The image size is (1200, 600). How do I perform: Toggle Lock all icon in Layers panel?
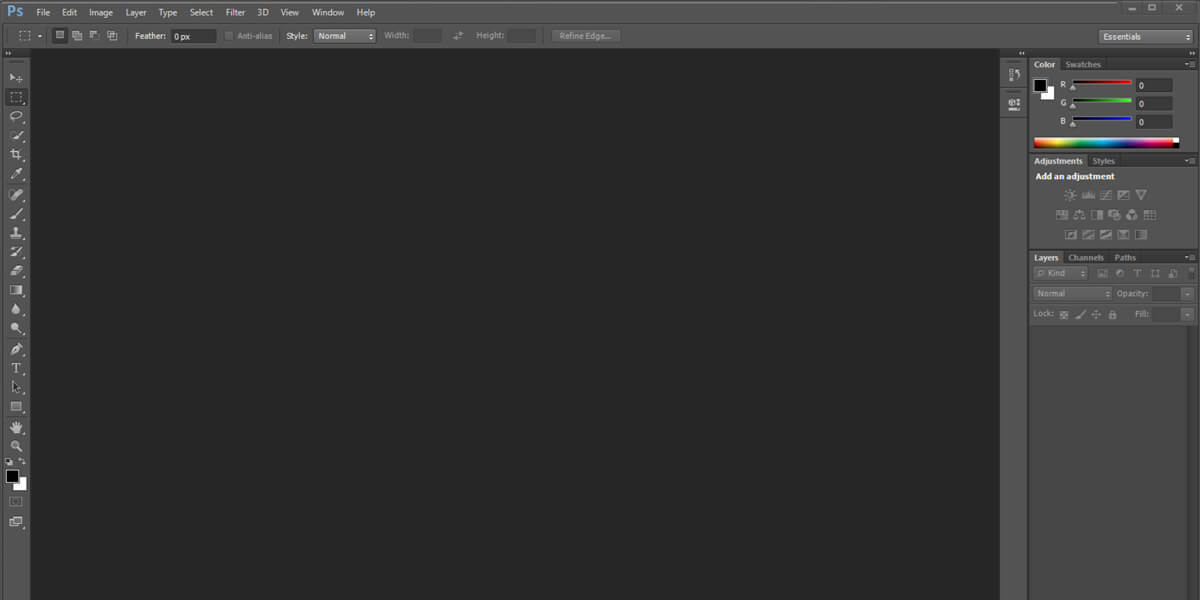point(1112,314)
